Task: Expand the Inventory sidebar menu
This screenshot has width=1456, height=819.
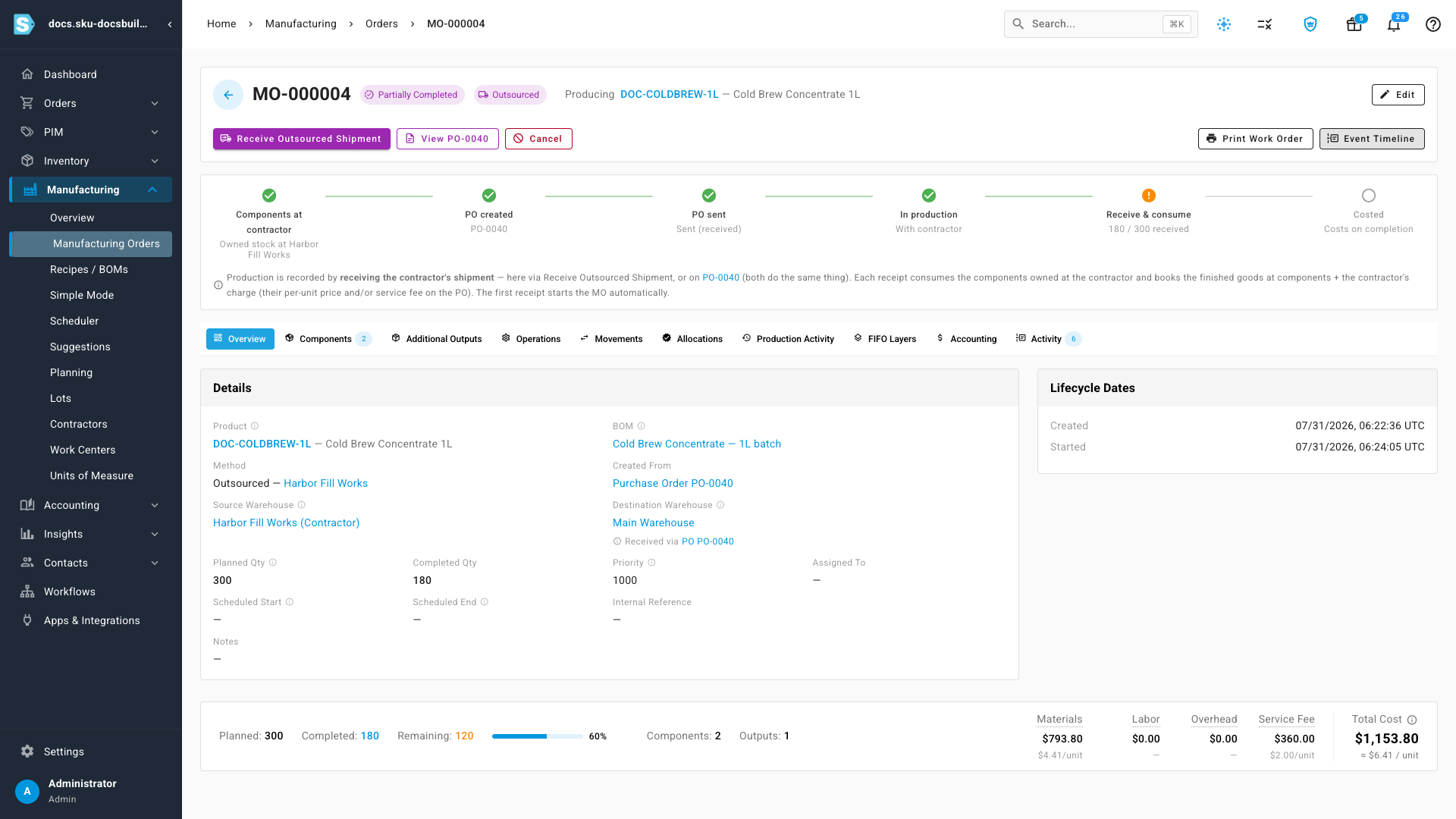Action: click(91, 161)
